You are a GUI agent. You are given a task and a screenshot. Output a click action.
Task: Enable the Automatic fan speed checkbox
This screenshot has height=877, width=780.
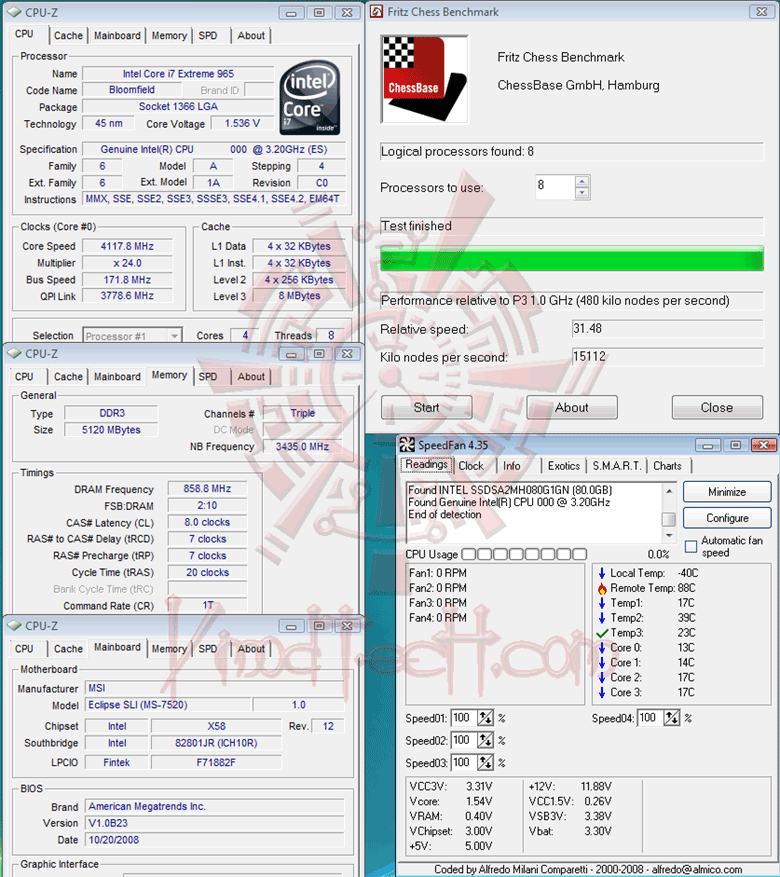click(x=691, y=546)
